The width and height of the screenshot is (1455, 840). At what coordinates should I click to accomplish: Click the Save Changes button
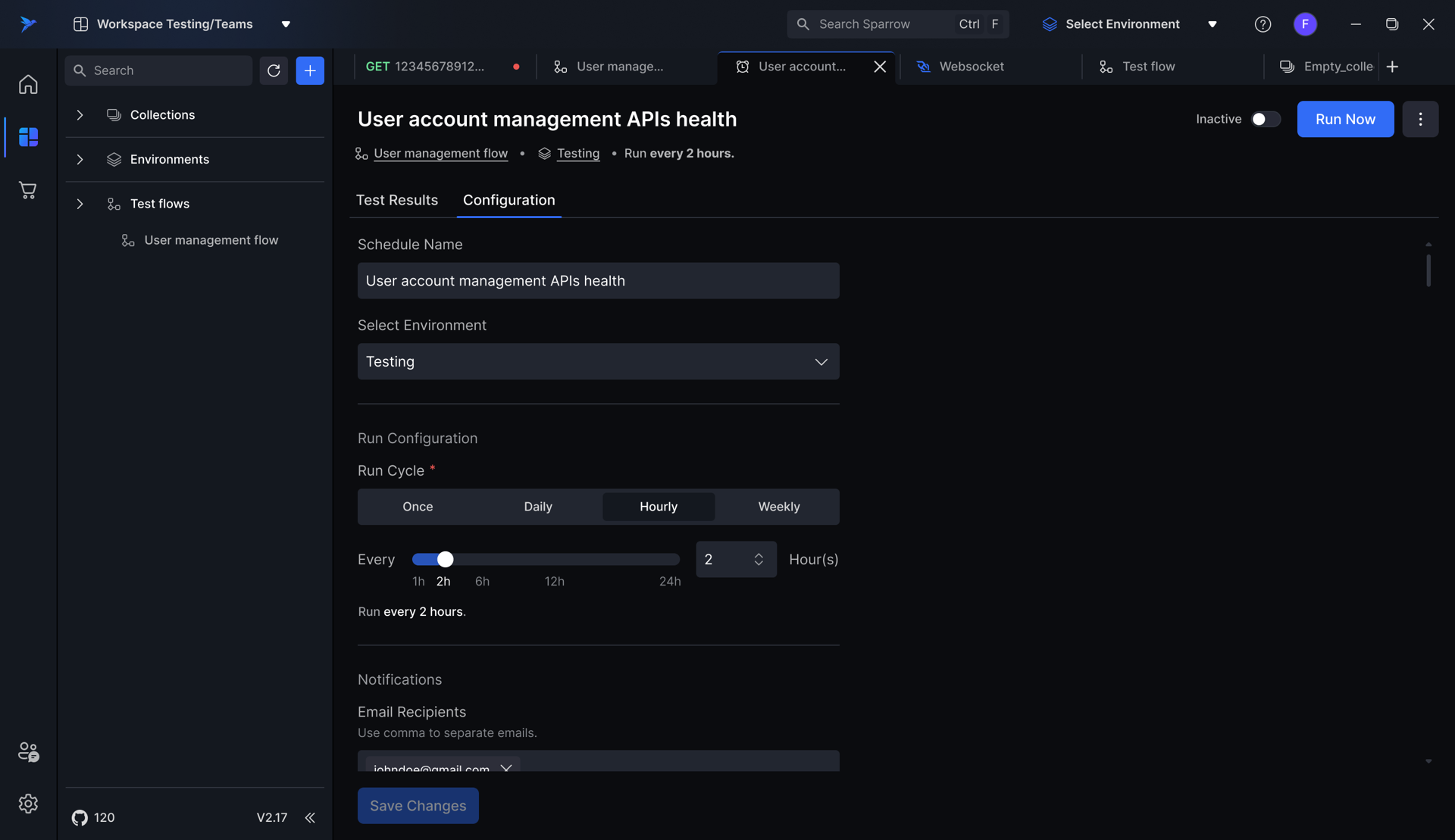418,806
